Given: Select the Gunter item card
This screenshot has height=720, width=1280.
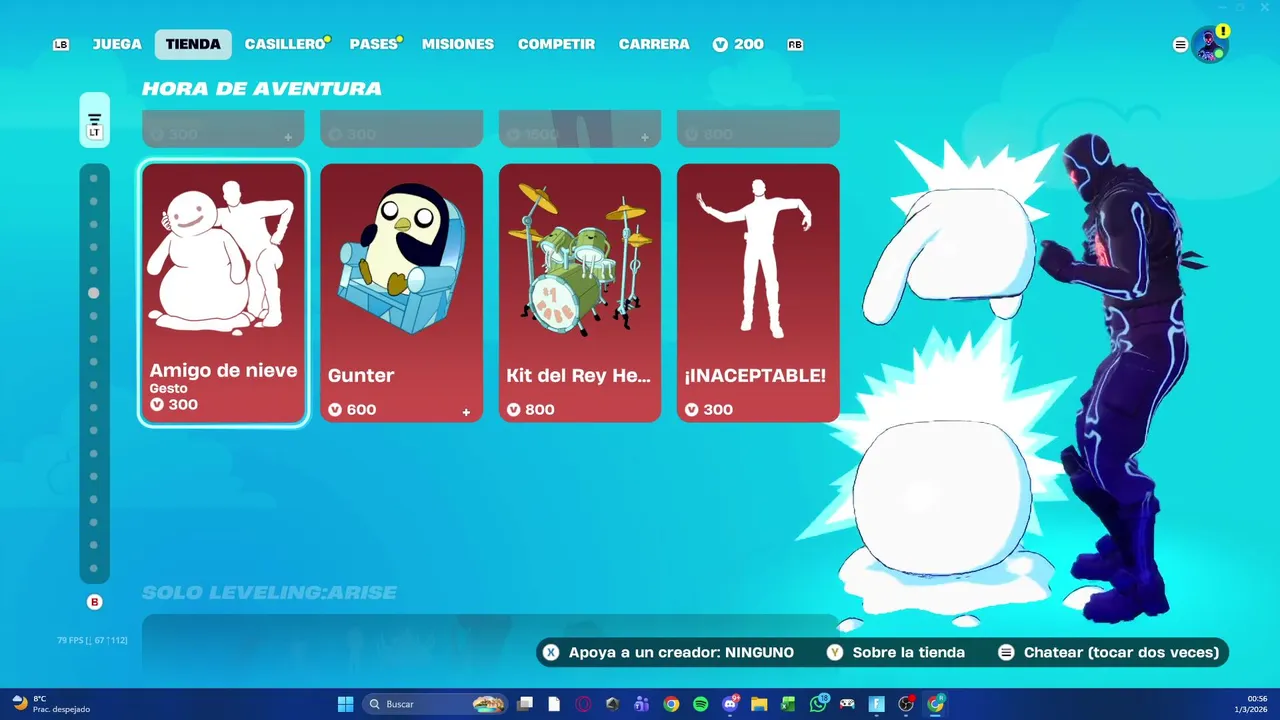Looking at the screenshot, I should [401, 293].
